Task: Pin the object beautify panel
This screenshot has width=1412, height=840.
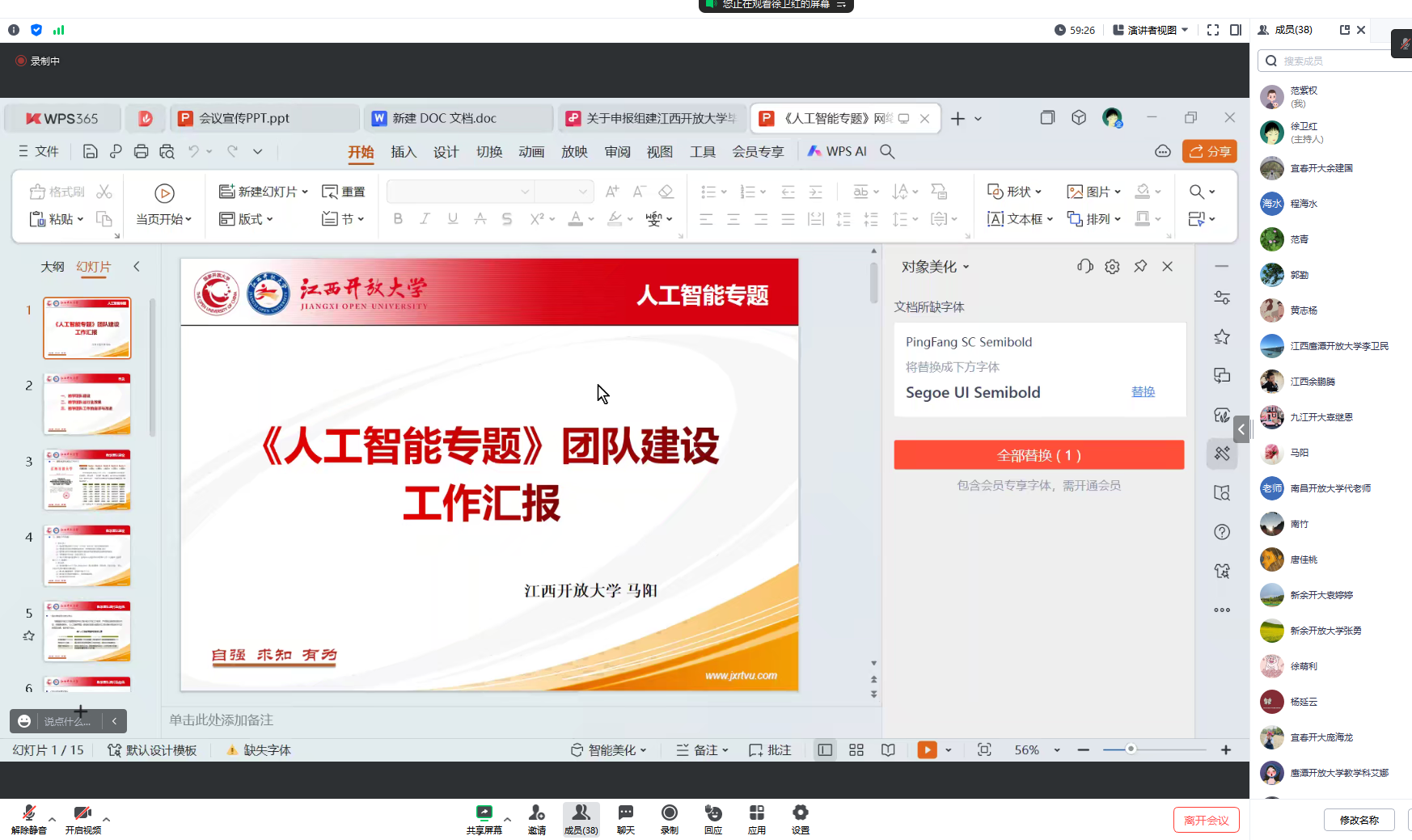Action: tap(1140, 267)
